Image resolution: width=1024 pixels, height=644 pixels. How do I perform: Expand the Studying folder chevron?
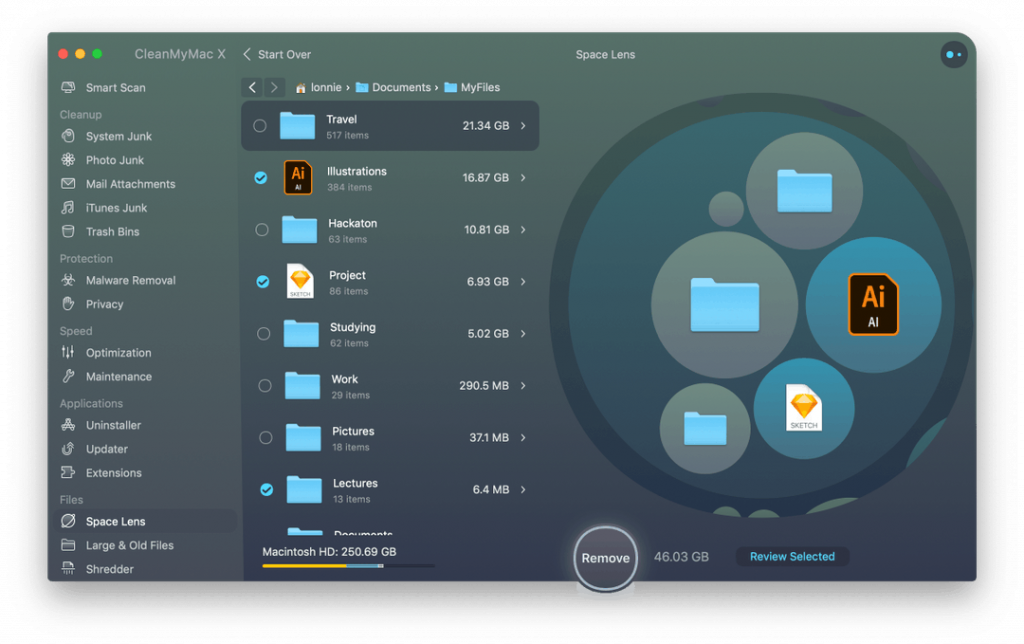(x=523, y=334)
